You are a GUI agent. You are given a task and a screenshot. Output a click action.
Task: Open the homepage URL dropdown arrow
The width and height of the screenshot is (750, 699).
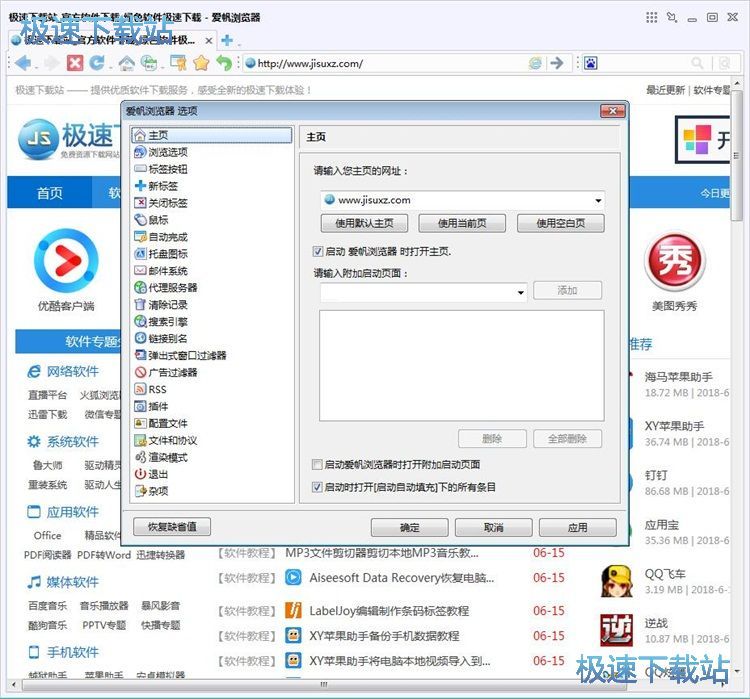point(598,200)
